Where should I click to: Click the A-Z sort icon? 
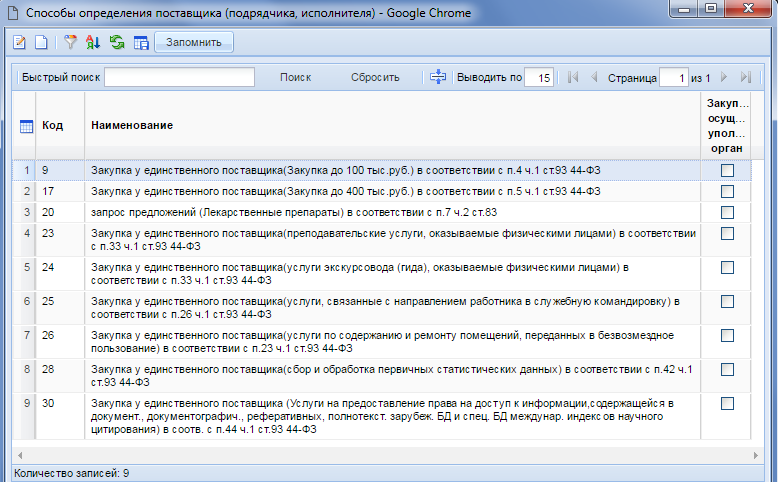[x=94, y=43]
